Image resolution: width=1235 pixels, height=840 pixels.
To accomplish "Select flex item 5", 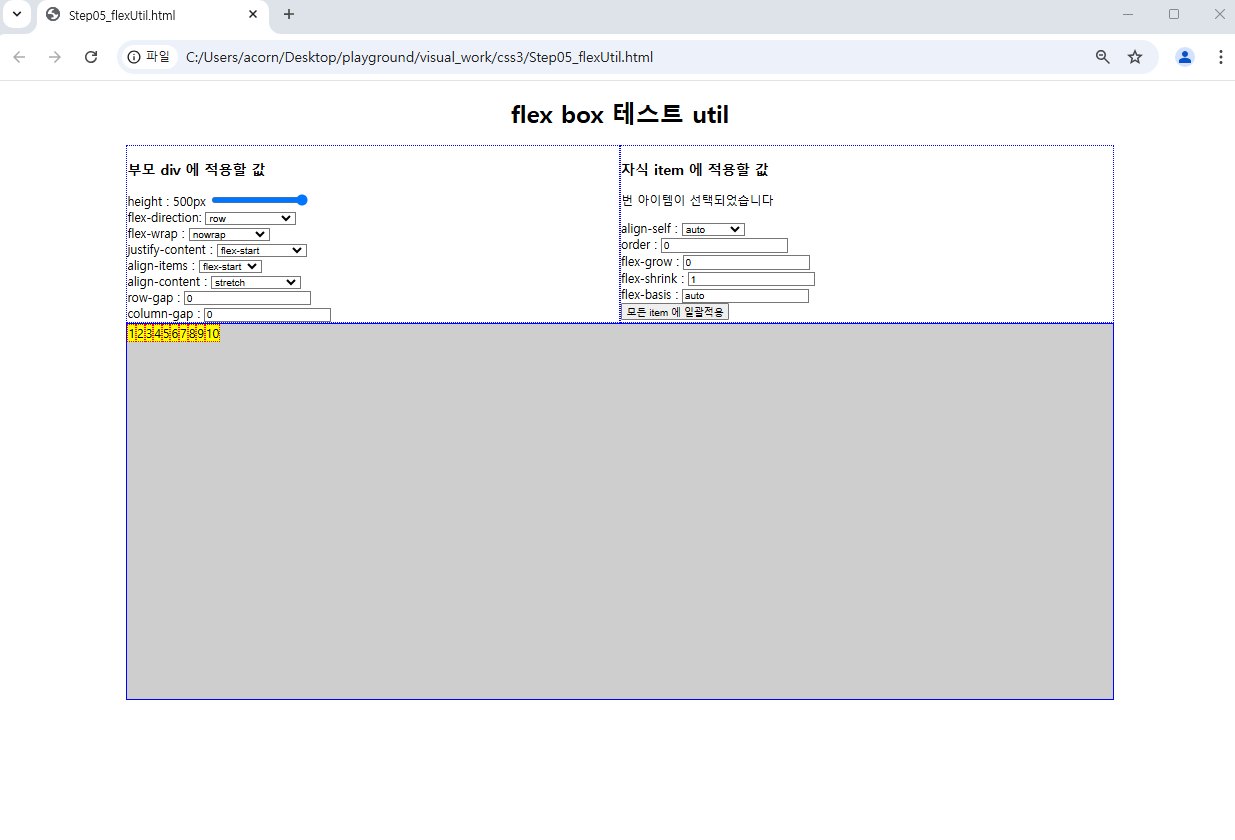I will 166,334.
